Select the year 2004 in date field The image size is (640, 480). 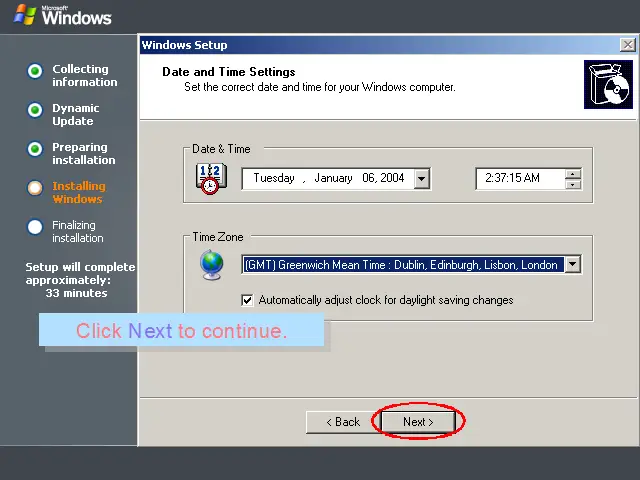[x=392, y=178]
